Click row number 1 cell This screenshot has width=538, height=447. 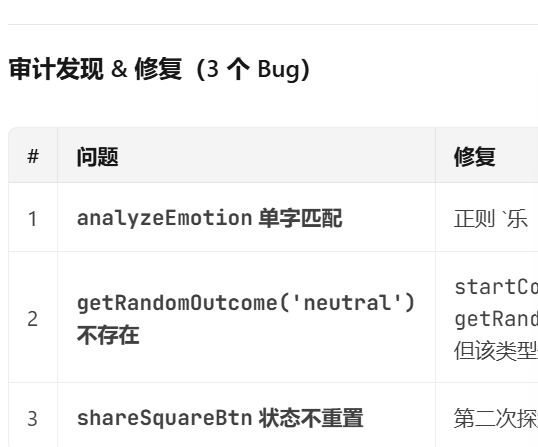(x=33, y=219)
